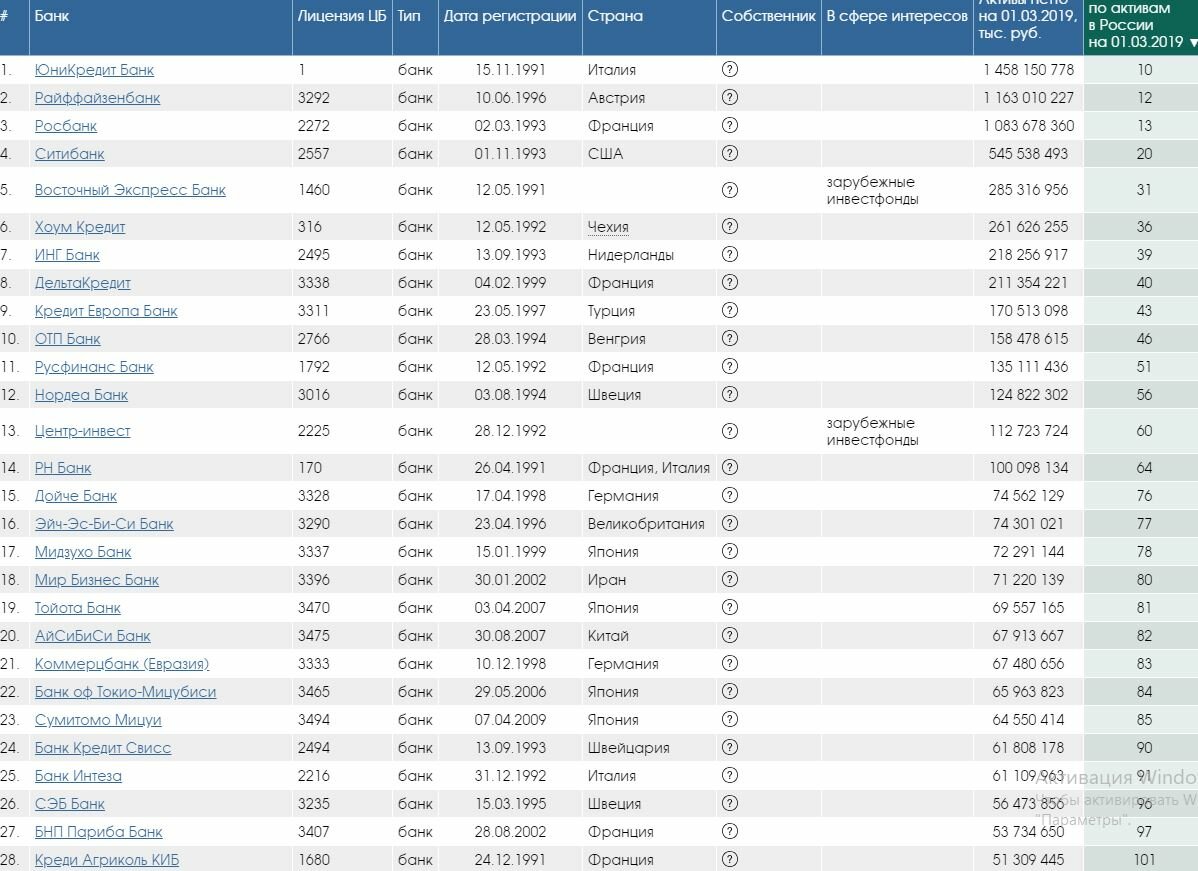Open the owner help icon for Банк Кредит Свисс

pyautogui.click(x=730, y=747)
